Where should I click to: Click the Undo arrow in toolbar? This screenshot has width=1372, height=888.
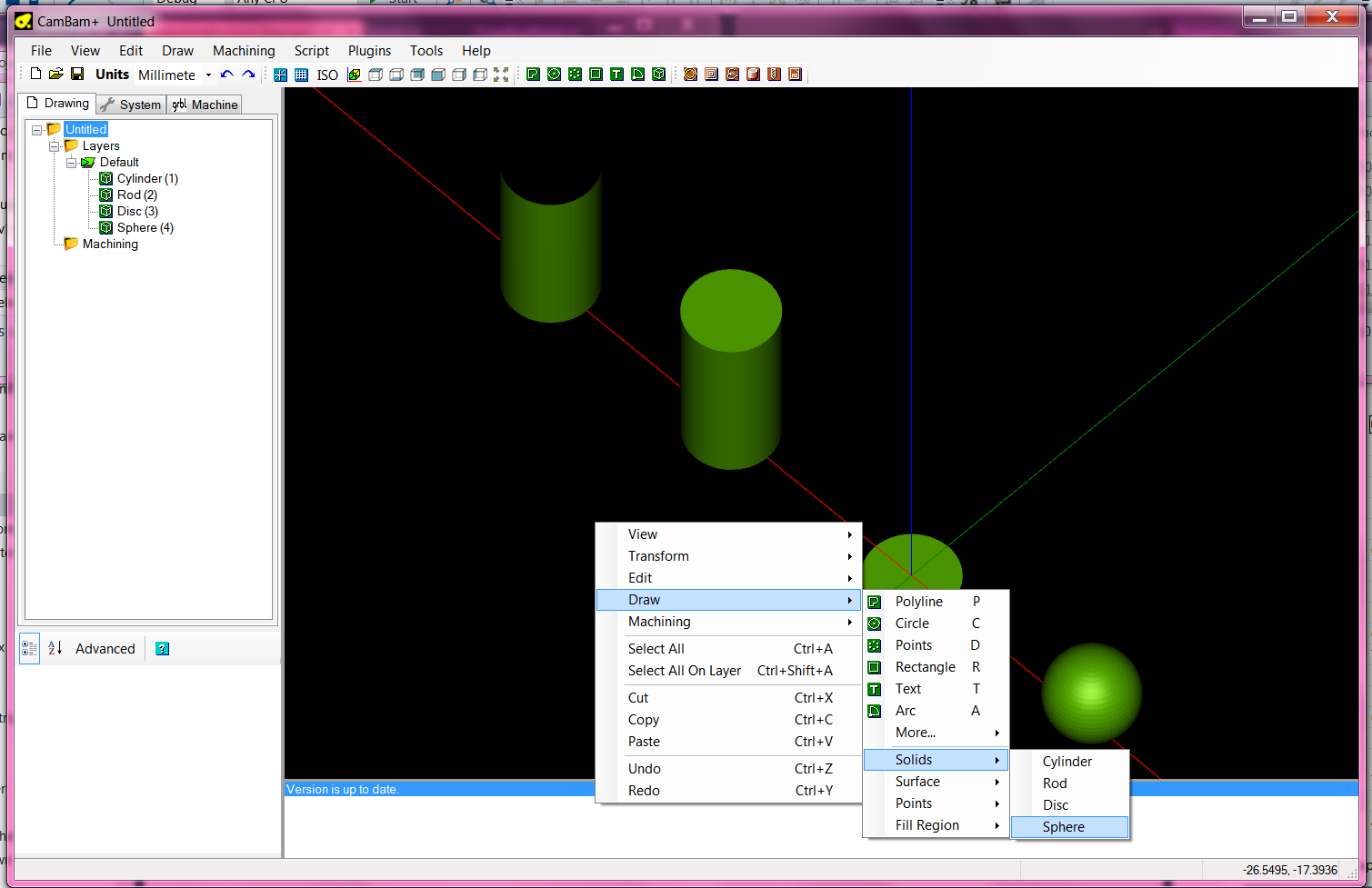point(227,75)
